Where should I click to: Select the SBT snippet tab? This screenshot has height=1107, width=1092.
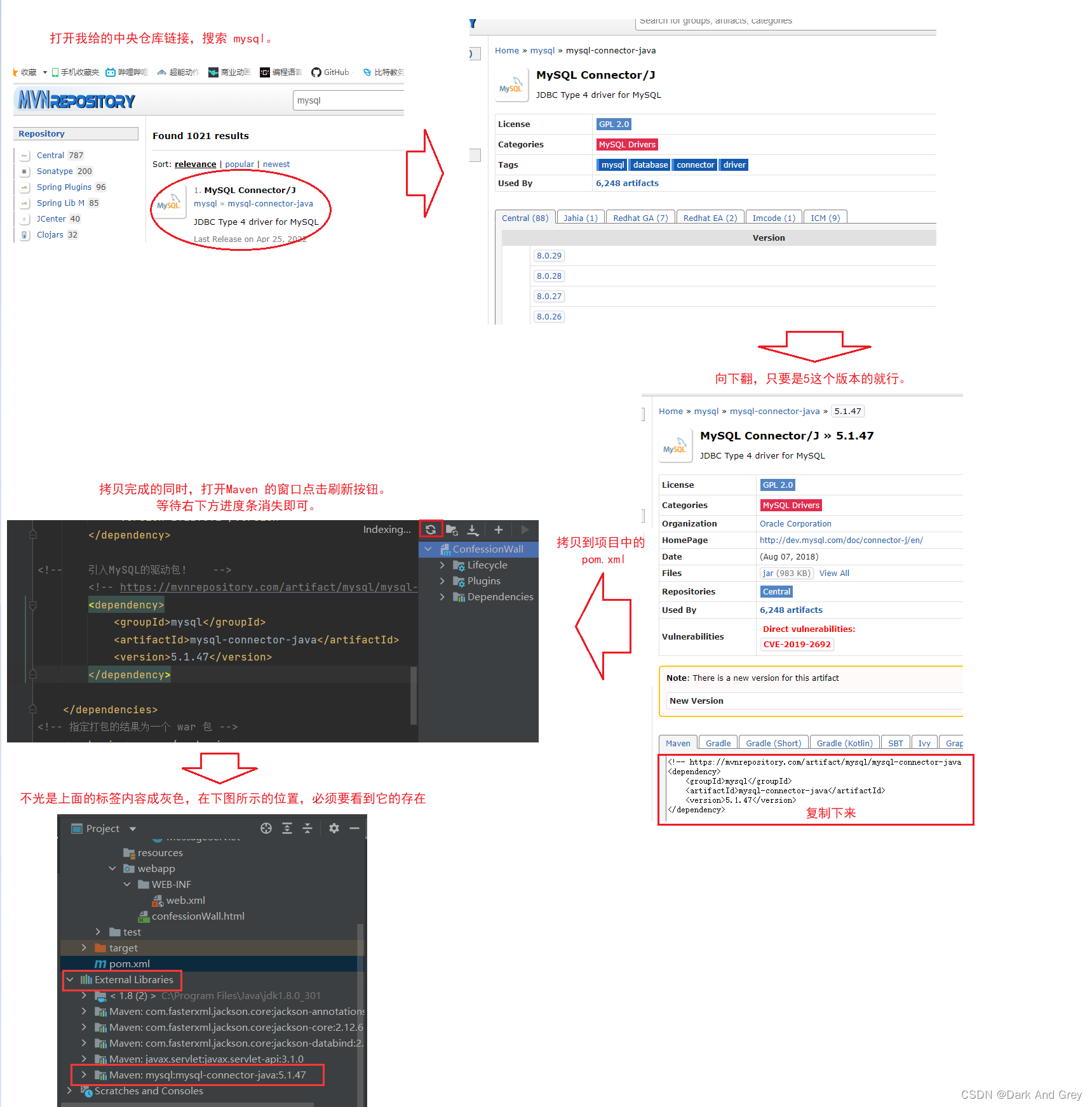pos(896,743)
